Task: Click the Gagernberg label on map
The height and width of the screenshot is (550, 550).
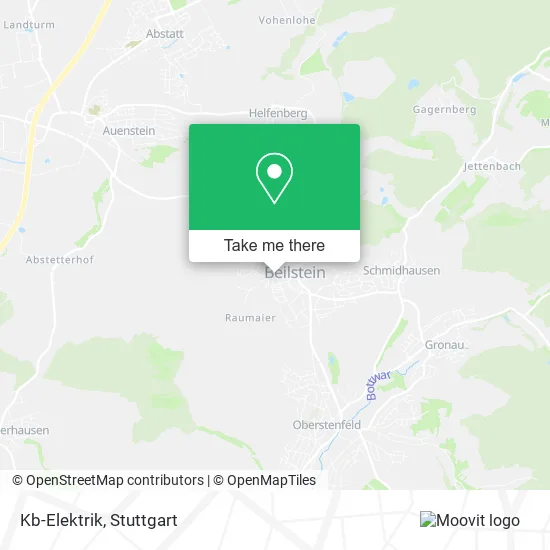Action: (444, 110)
